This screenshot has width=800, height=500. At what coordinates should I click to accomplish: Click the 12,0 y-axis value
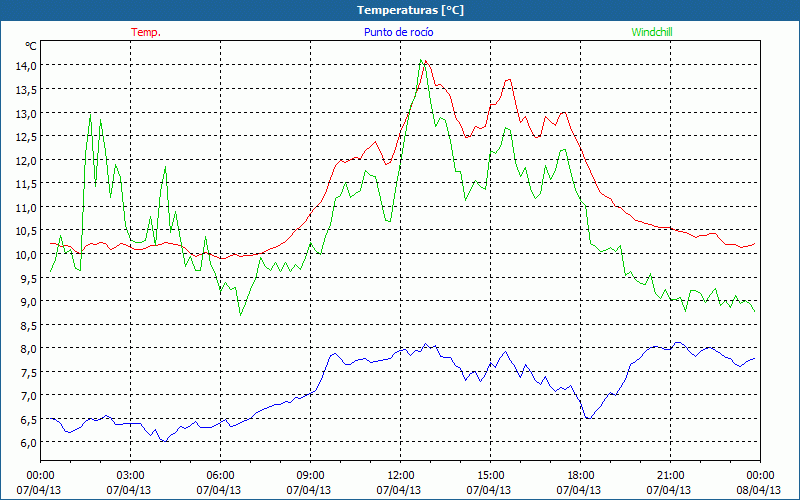[x=26, y=160]
